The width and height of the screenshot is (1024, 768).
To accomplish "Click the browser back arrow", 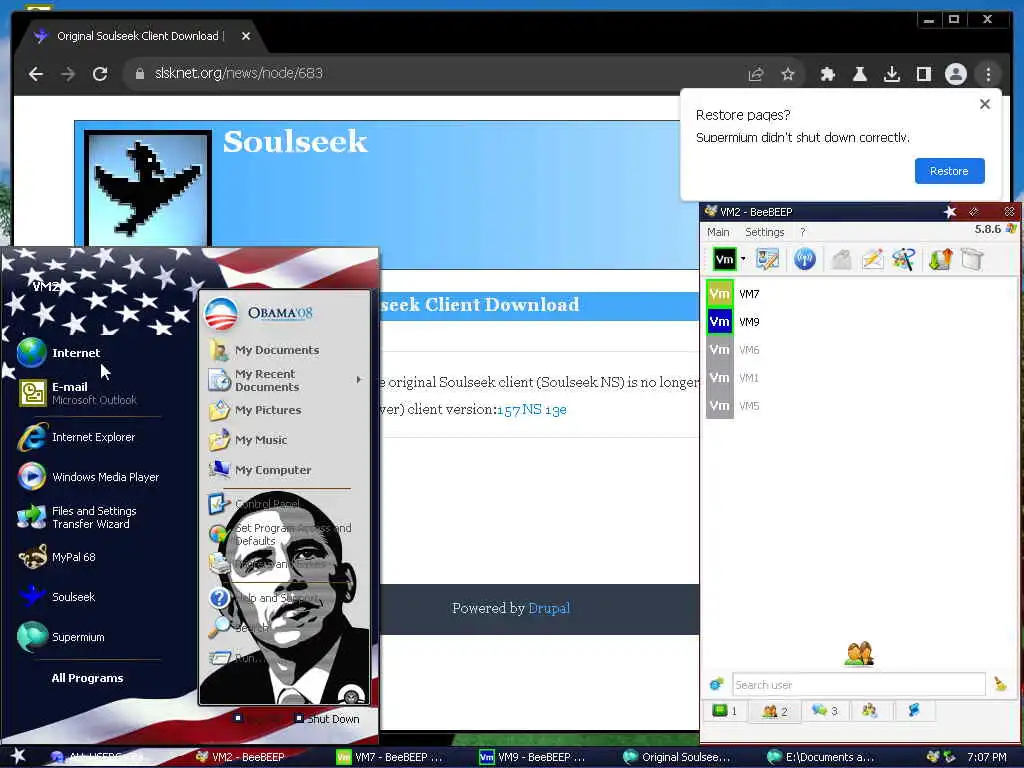I will 36,74.
